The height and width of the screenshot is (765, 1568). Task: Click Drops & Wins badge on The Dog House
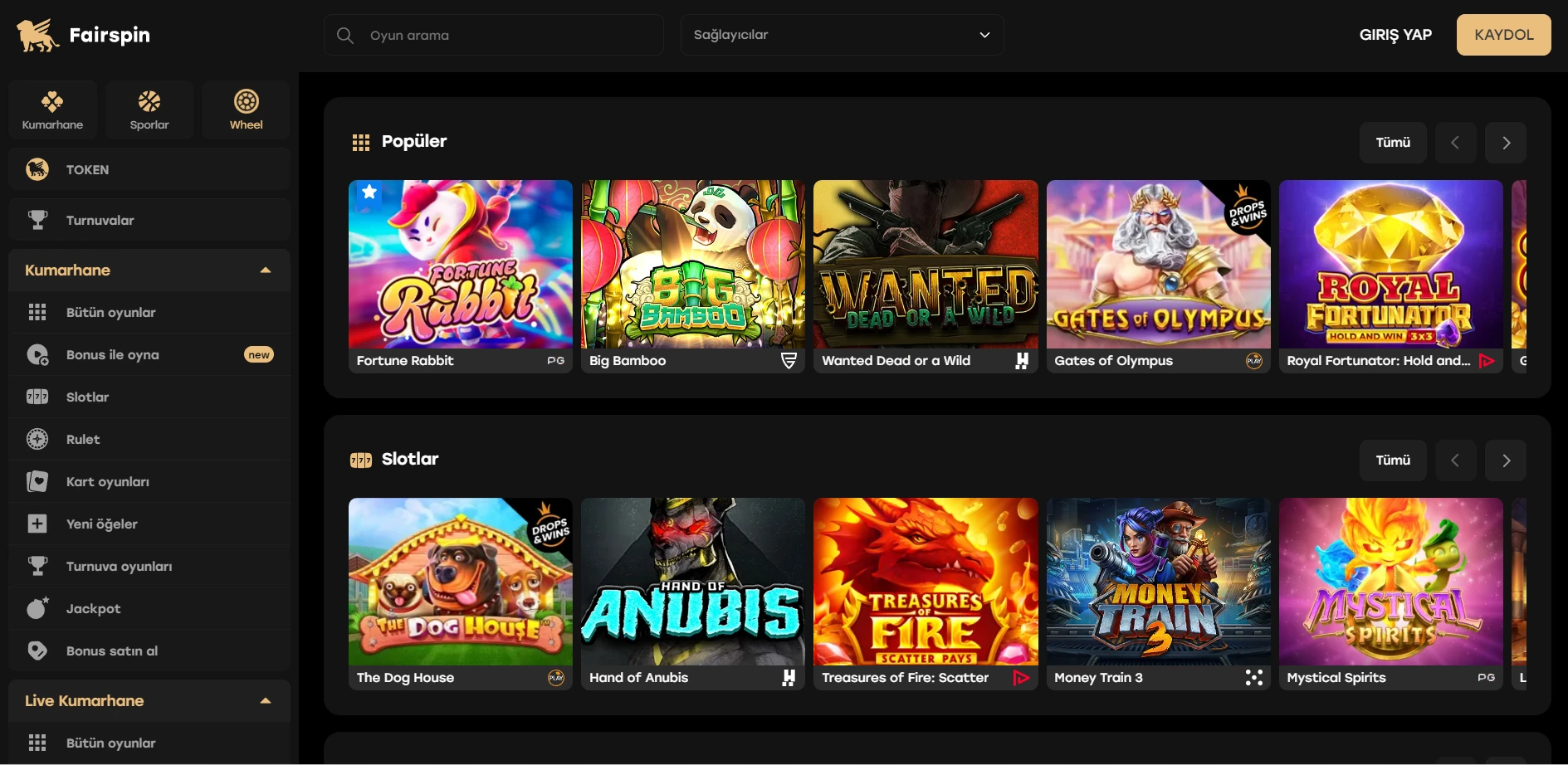click(x=550, y=529)
